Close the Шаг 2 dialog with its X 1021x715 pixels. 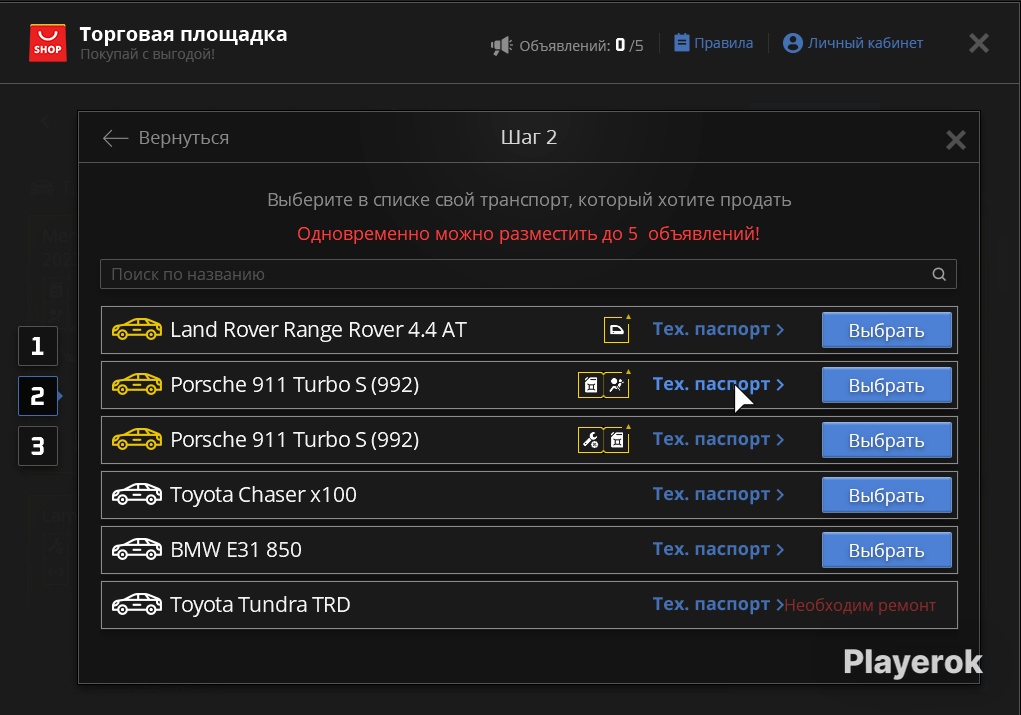955,139
